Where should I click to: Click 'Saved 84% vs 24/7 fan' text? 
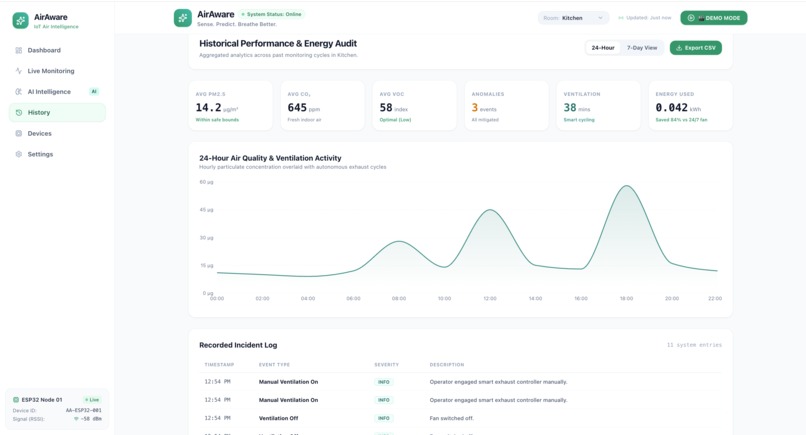681,120
